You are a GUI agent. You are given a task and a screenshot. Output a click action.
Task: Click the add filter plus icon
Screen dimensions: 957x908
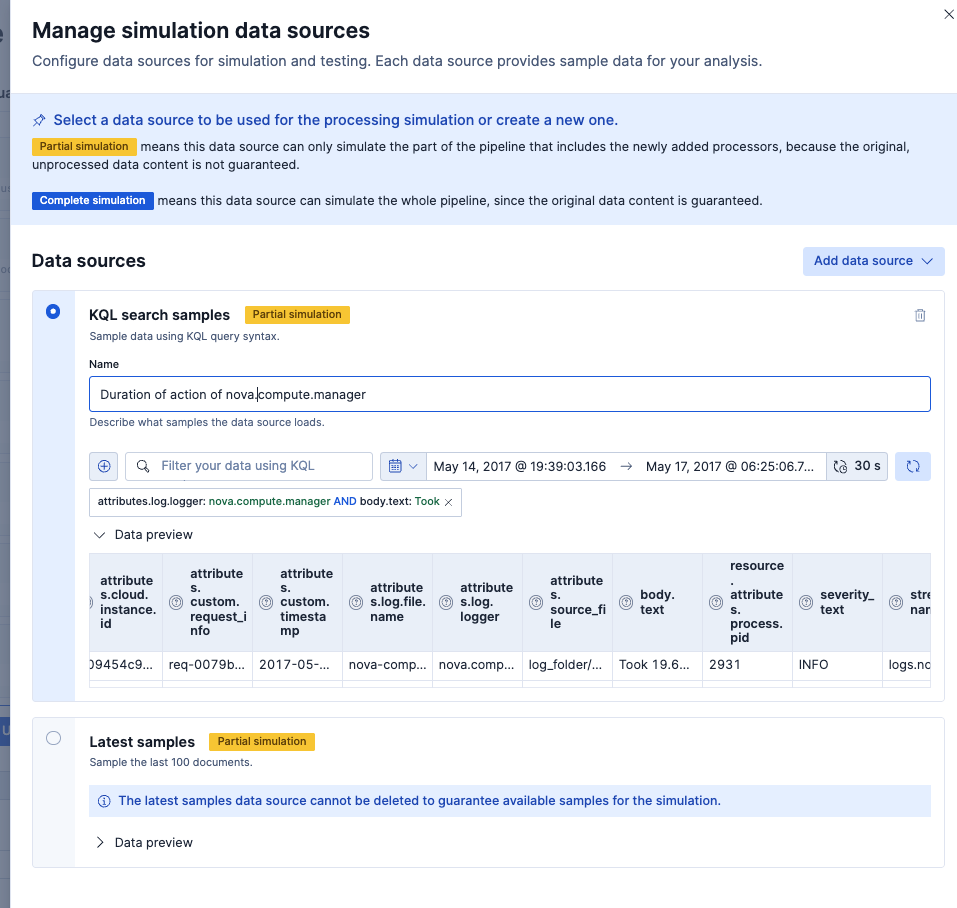pyautogui.click(x=103, y=466)
